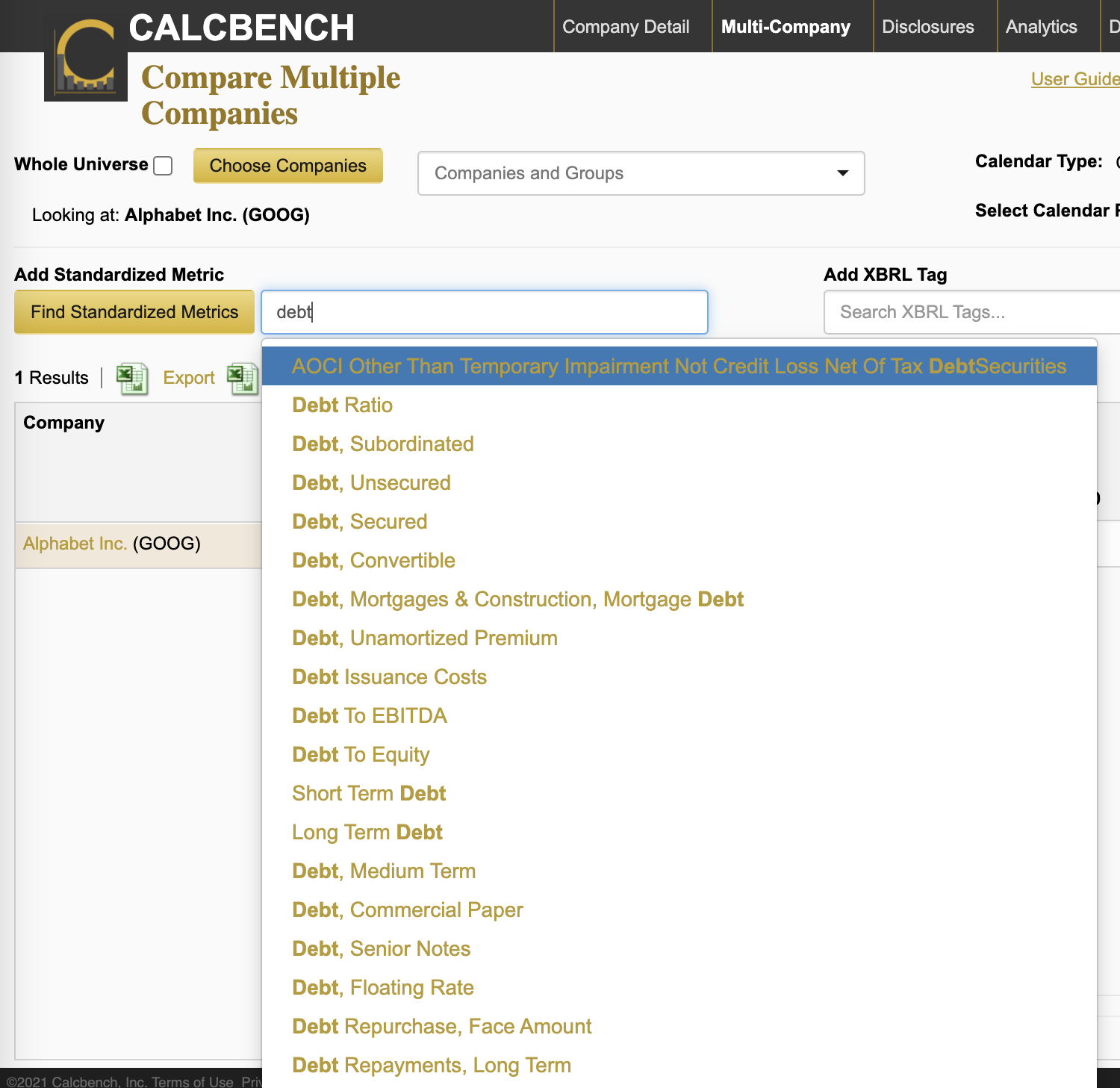The height and width of the screenshot is (1088, 1120).
Task: Expand the Companies and Groups dropdown
Action: 641,173
